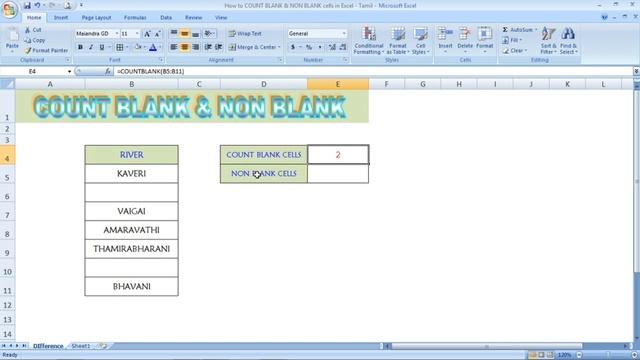640x360 pixels.
Task: Click Merge & Center button
Action: 252,47
